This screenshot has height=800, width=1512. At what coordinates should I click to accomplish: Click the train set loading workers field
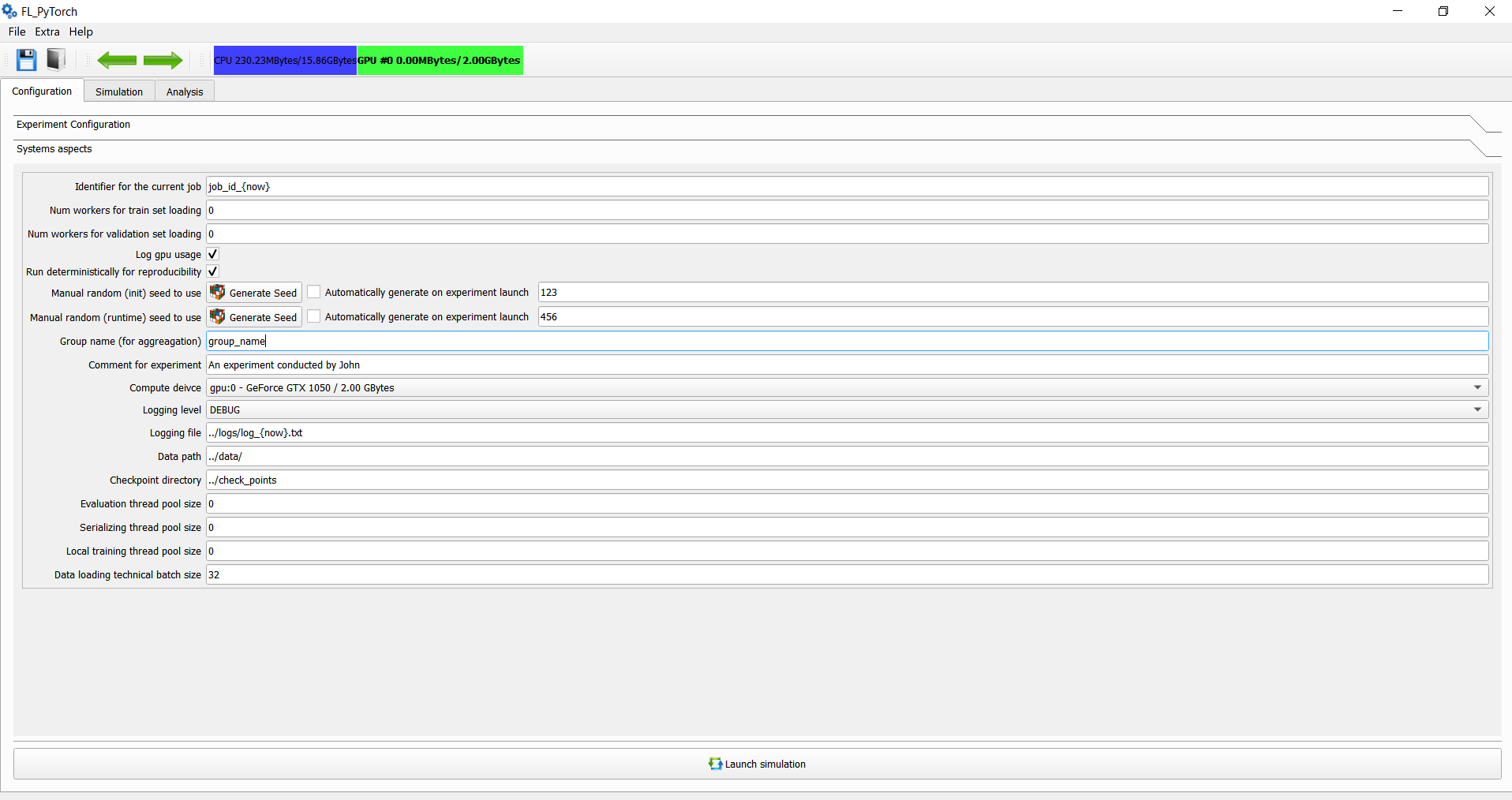[x=848, y=210]
